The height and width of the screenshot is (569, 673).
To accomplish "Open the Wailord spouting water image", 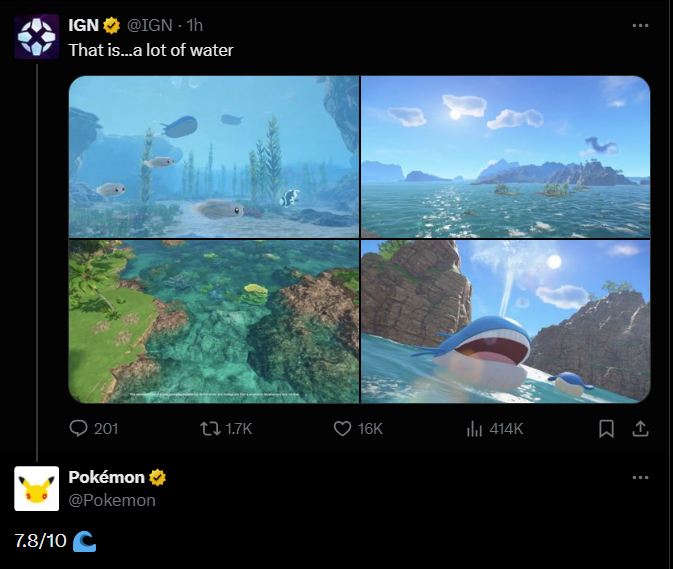I will tap(506, 321).
